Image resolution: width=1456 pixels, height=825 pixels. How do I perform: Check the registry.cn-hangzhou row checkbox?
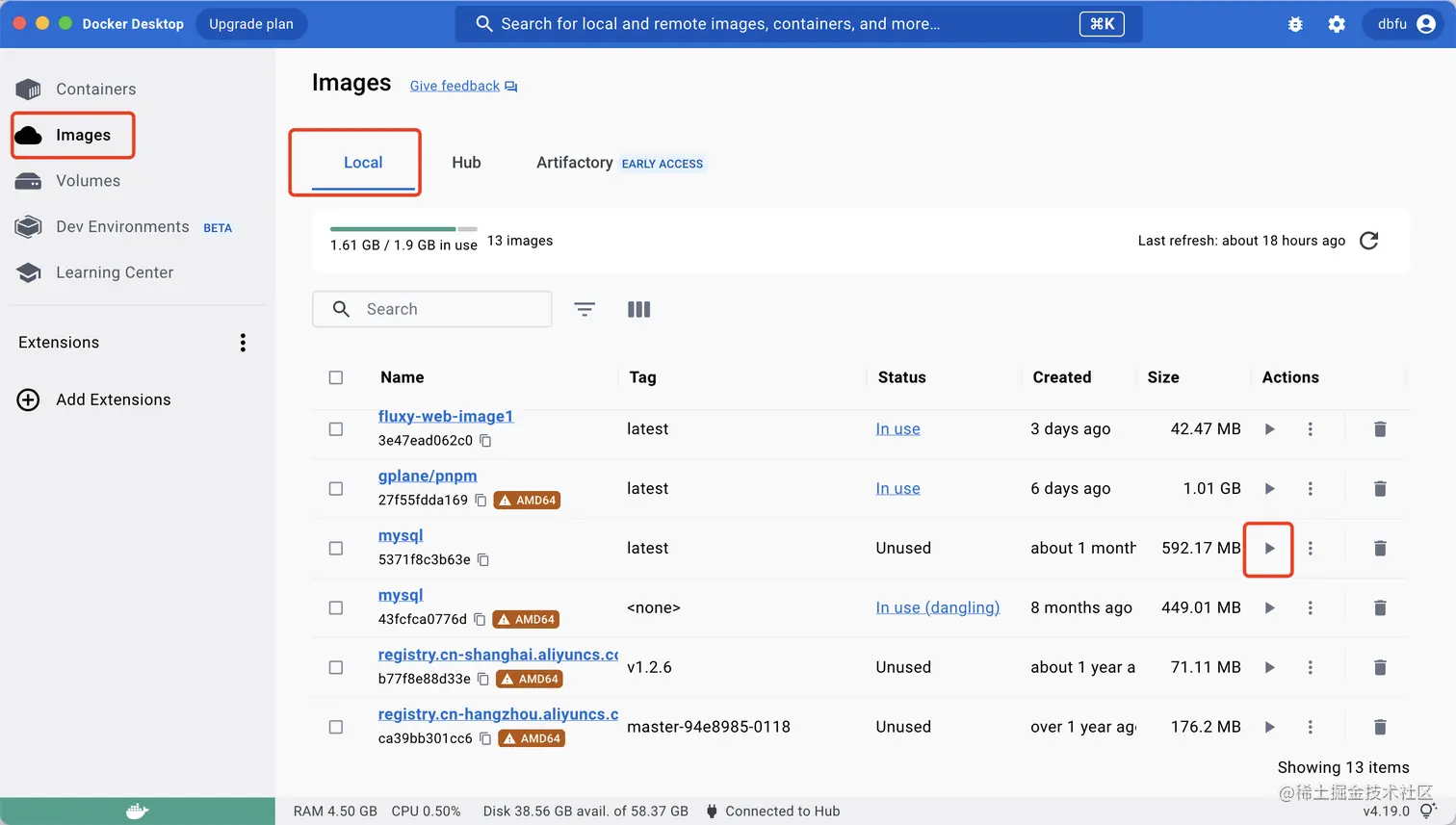[336, 728]
